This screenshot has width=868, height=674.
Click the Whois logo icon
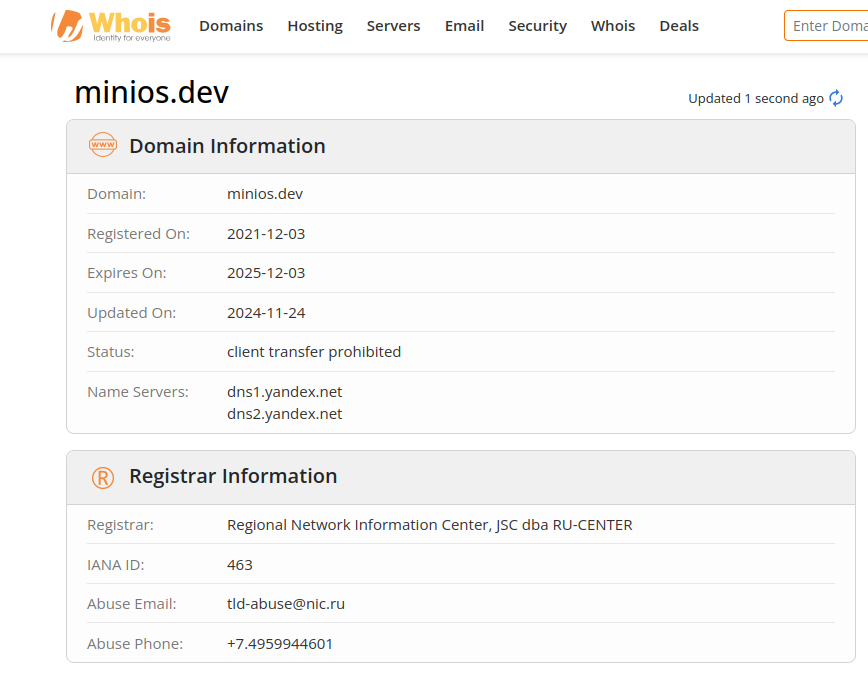(x=67, y=26)
